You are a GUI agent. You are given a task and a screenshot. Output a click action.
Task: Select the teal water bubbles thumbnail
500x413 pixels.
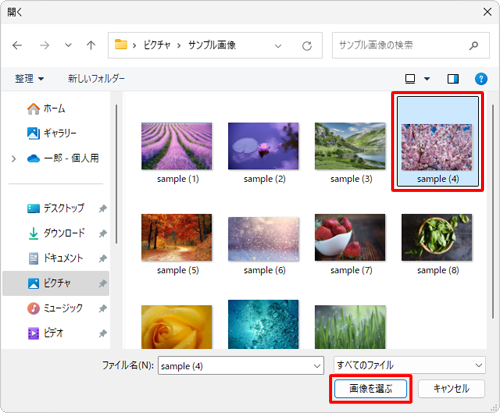coord(263,324)
